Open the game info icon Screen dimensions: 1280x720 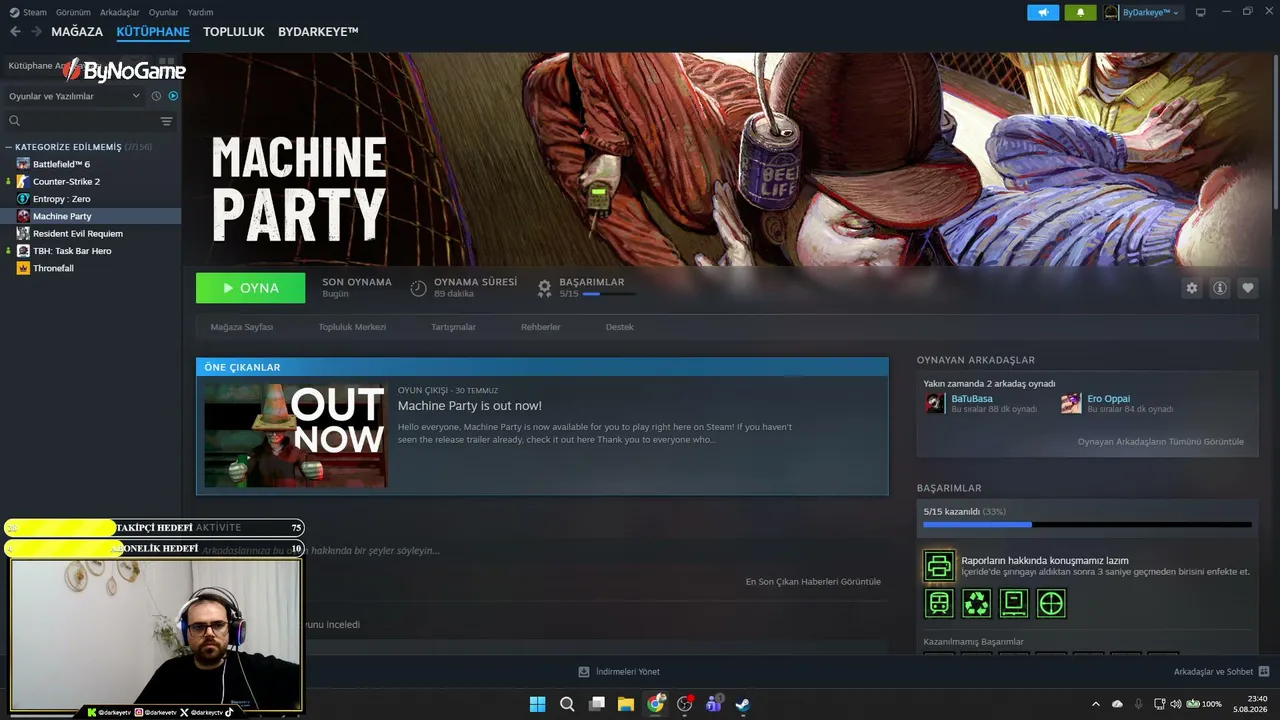pos(1220,288)
